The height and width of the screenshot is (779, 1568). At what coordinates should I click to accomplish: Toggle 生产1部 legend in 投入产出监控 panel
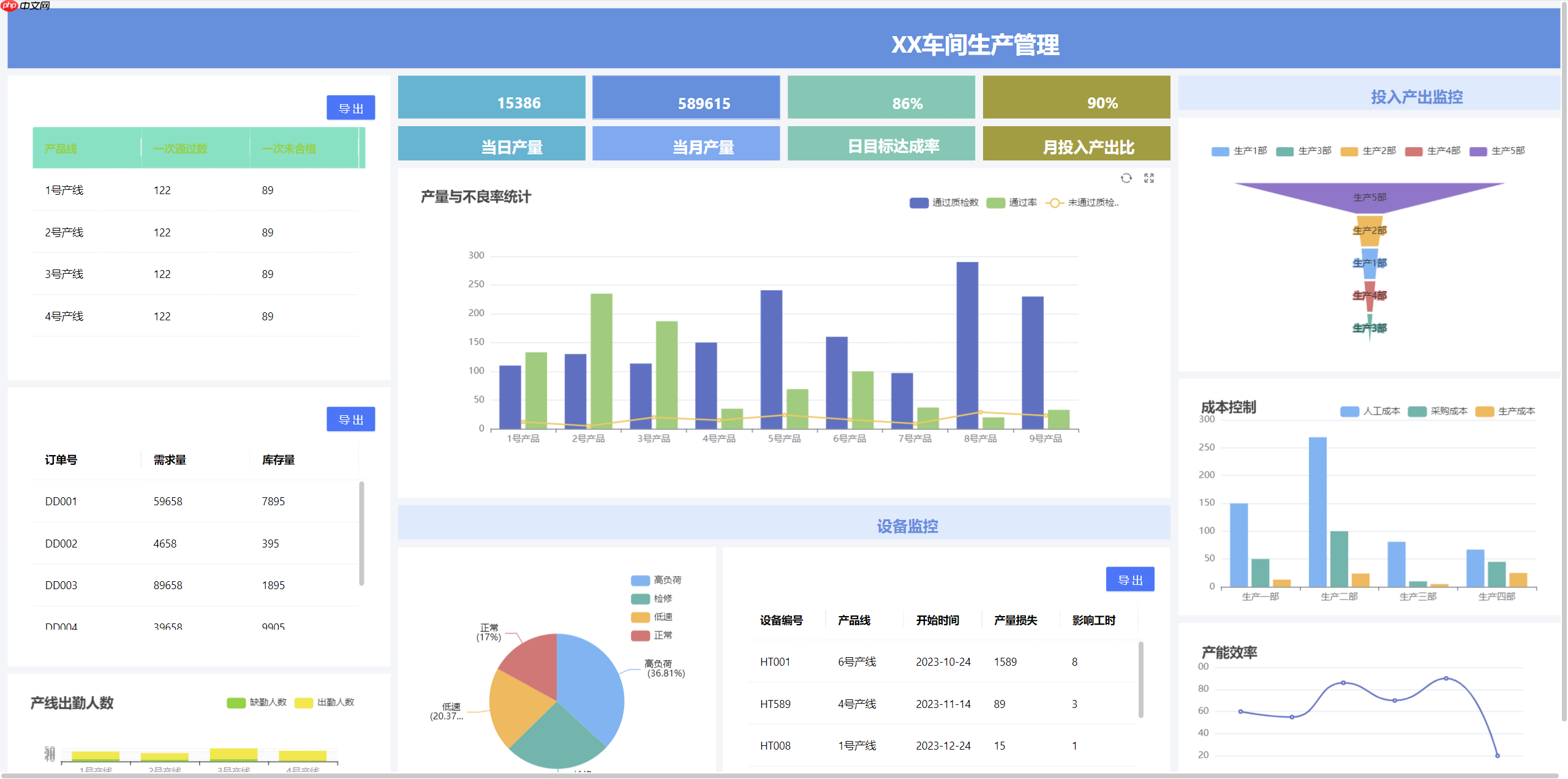coord(1238,151)
